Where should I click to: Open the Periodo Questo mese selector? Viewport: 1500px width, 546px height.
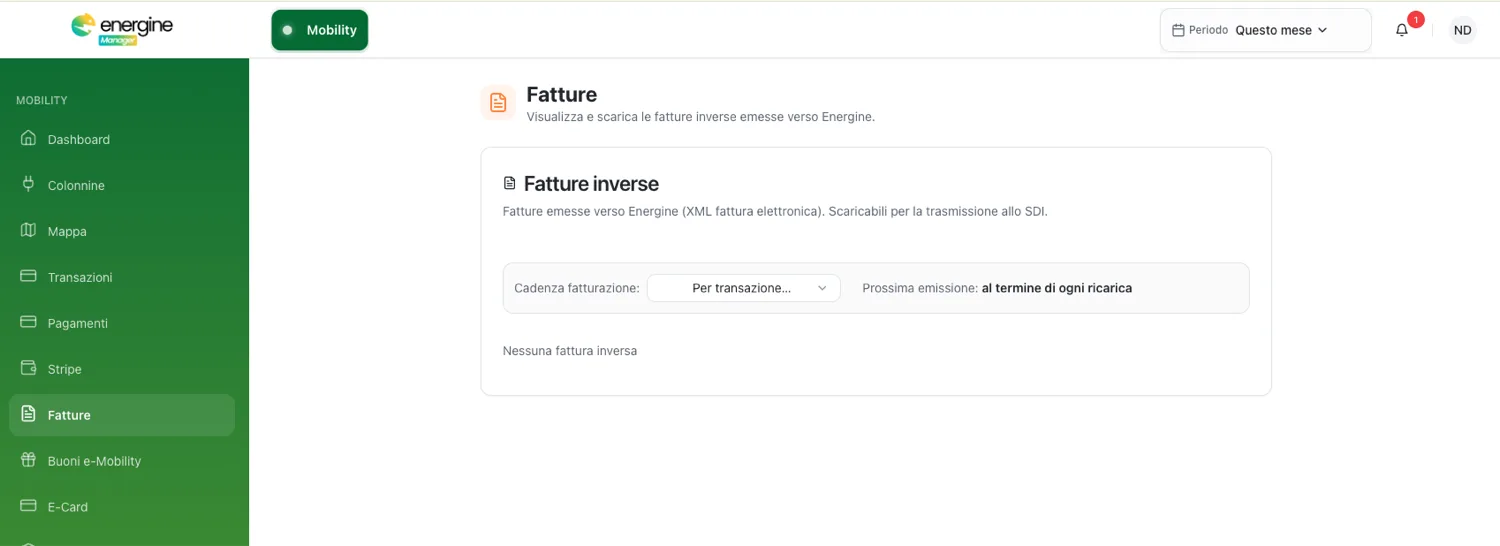1265,30
